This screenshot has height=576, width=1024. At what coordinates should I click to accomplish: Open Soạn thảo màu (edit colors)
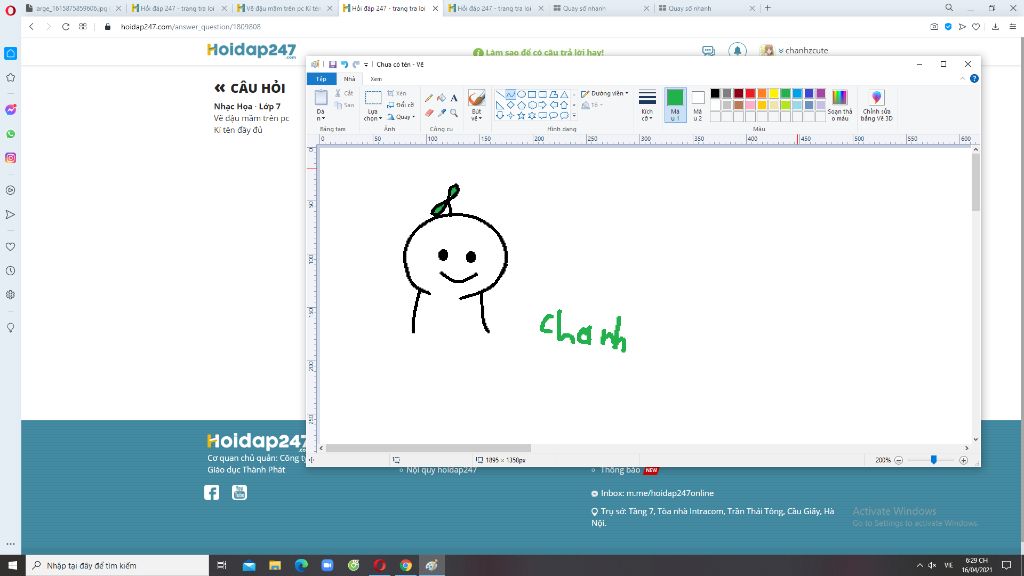pos(839,104)
